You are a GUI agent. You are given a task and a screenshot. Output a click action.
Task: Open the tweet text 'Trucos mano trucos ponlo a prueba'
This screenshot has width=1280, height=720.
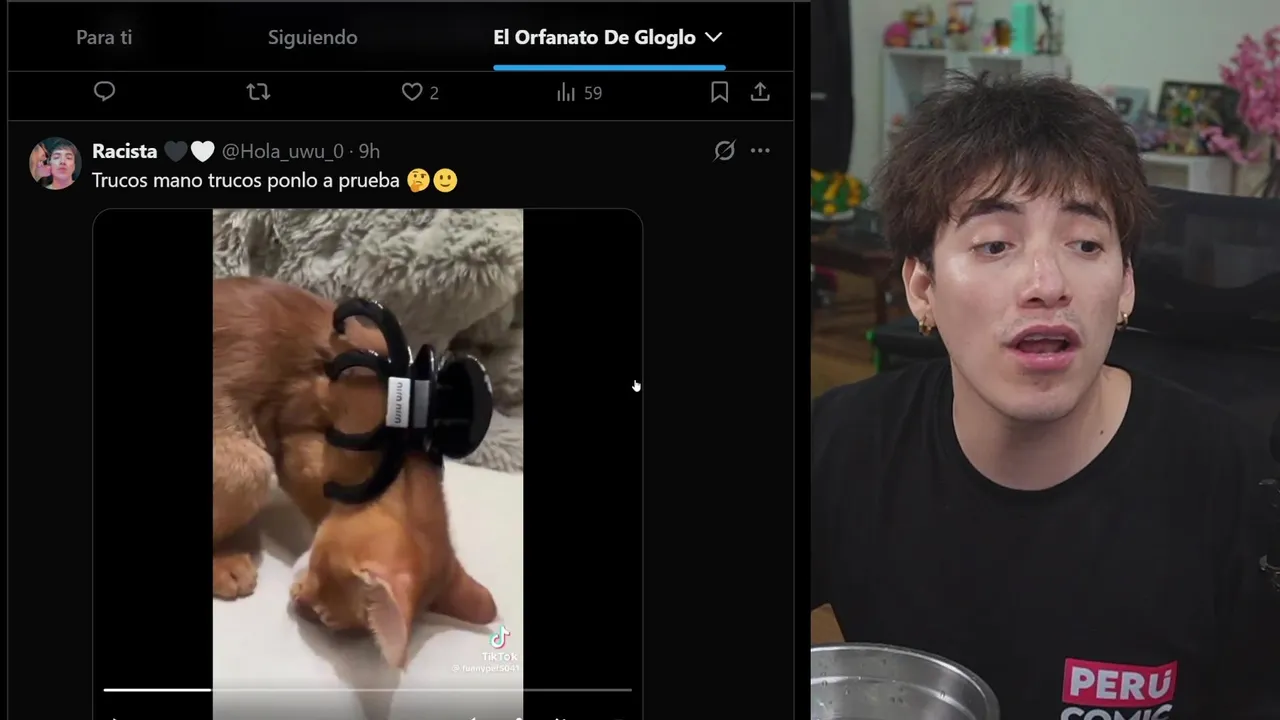[x=246, y=181]
